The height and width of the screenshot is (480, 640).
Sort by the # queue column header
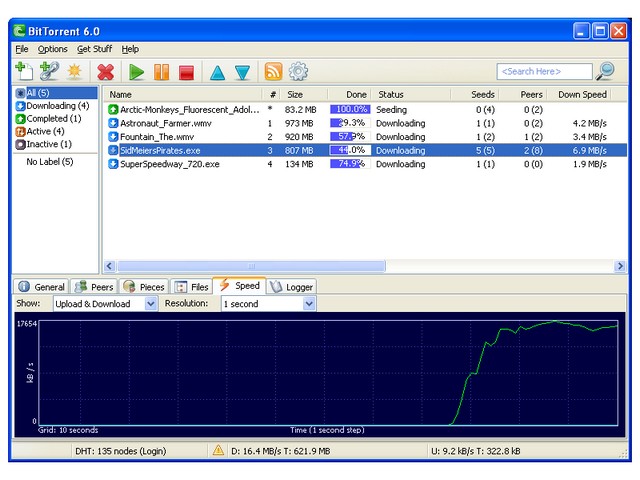pyautogui.click(x=272, y=95)
